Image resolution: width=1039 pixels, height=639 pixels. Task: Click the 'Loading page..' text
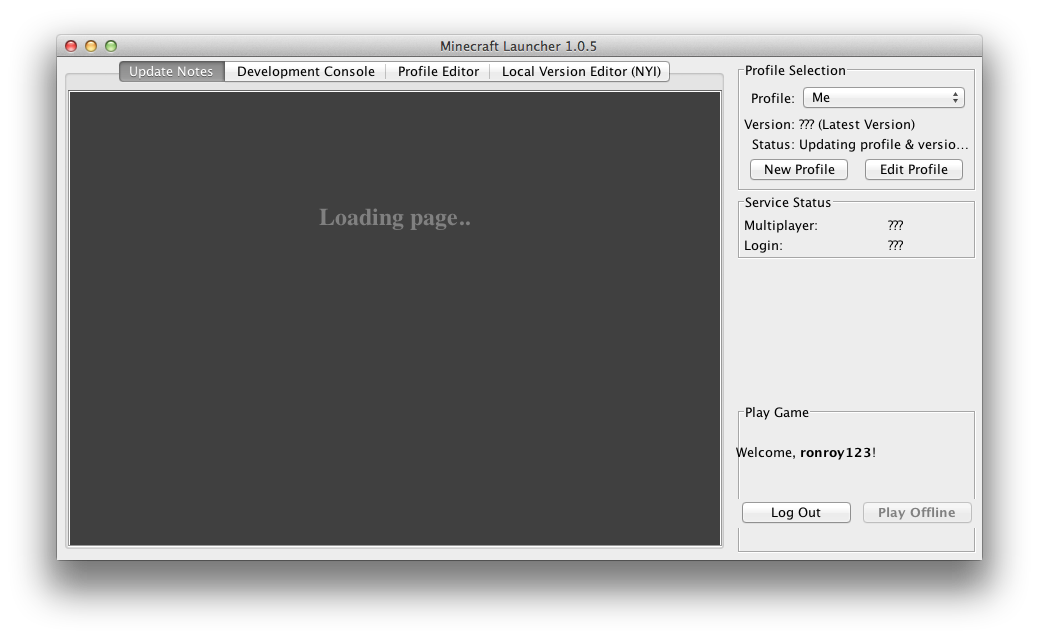point(395,217)
